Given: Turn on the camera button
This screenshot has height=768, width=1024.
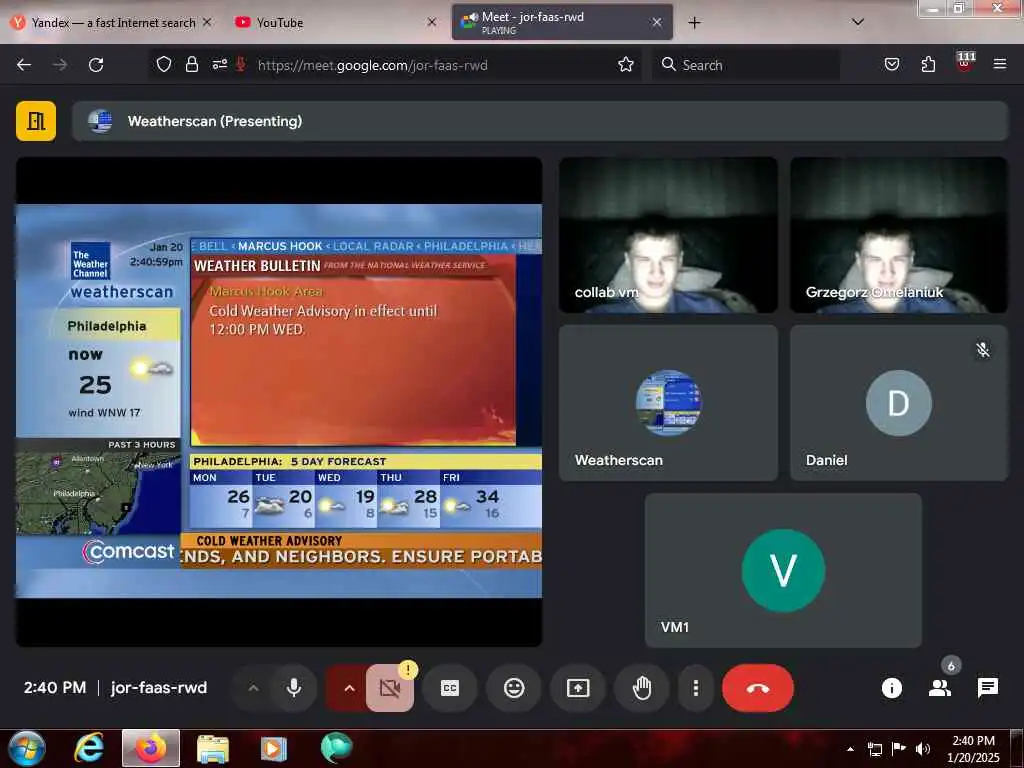Looking at the screenshot, I should coord(390,688).
